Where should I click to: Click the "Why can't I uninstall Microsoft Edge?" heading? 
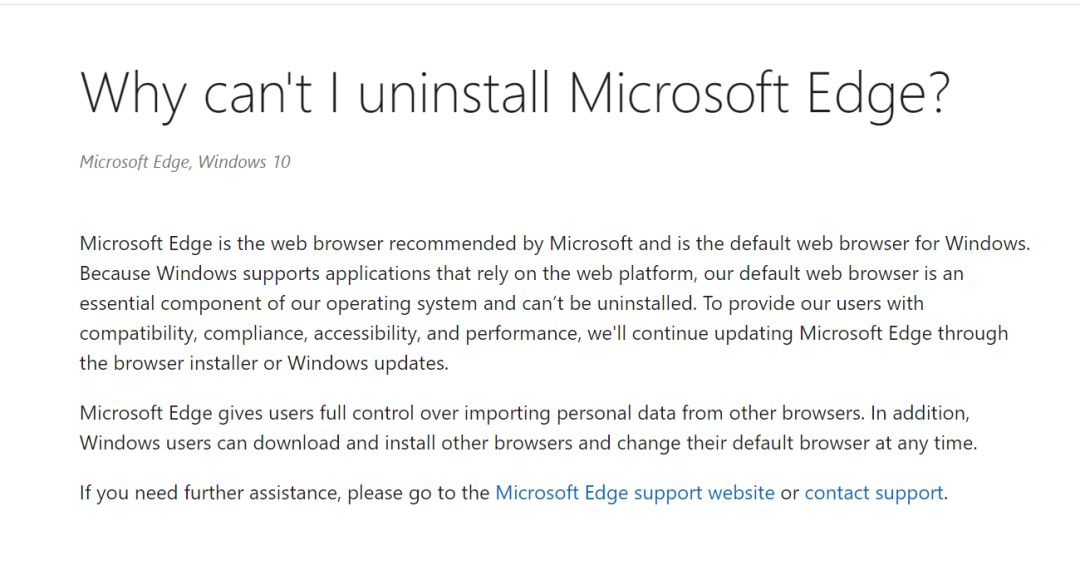tap(514, 94)
